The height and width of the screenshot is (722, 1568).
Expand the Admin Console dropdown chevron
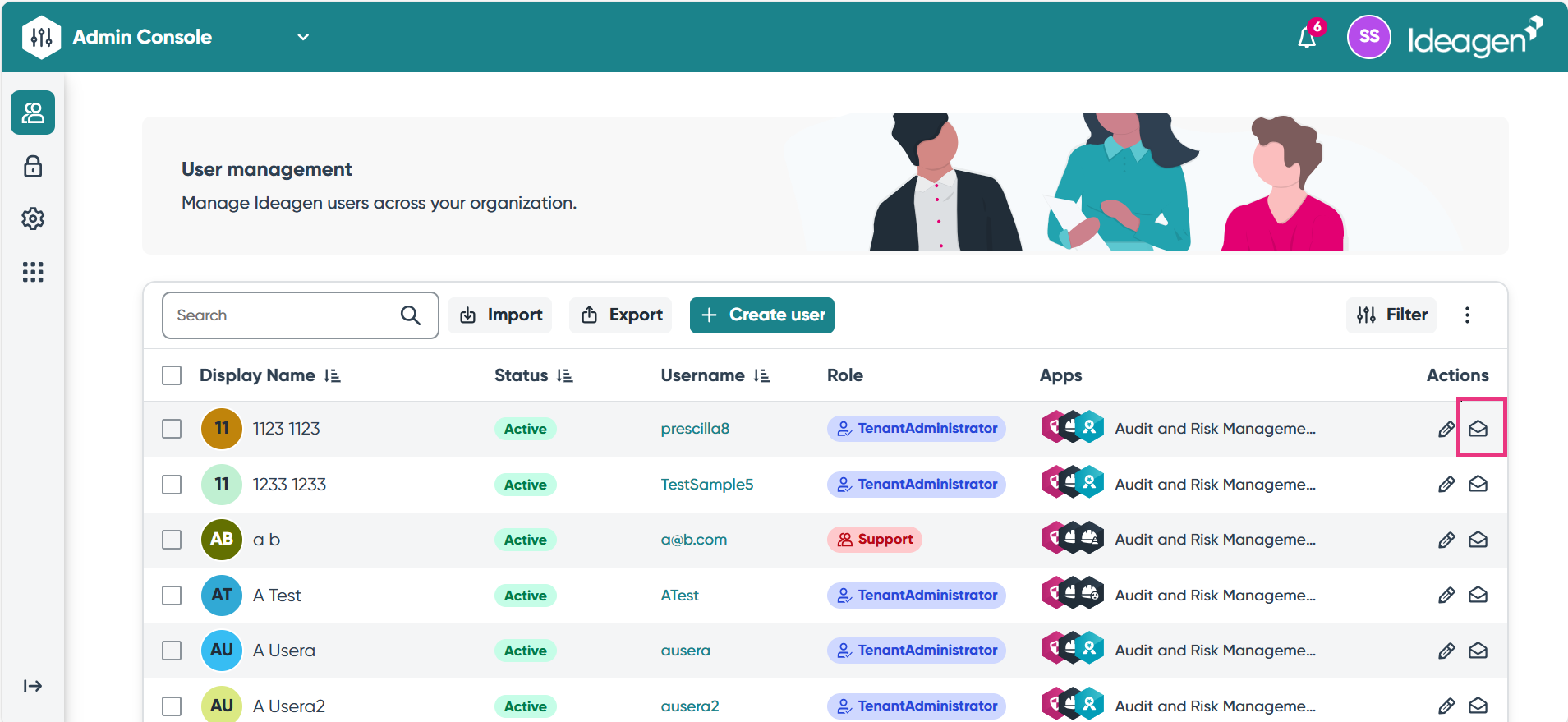tap(303, 37)
